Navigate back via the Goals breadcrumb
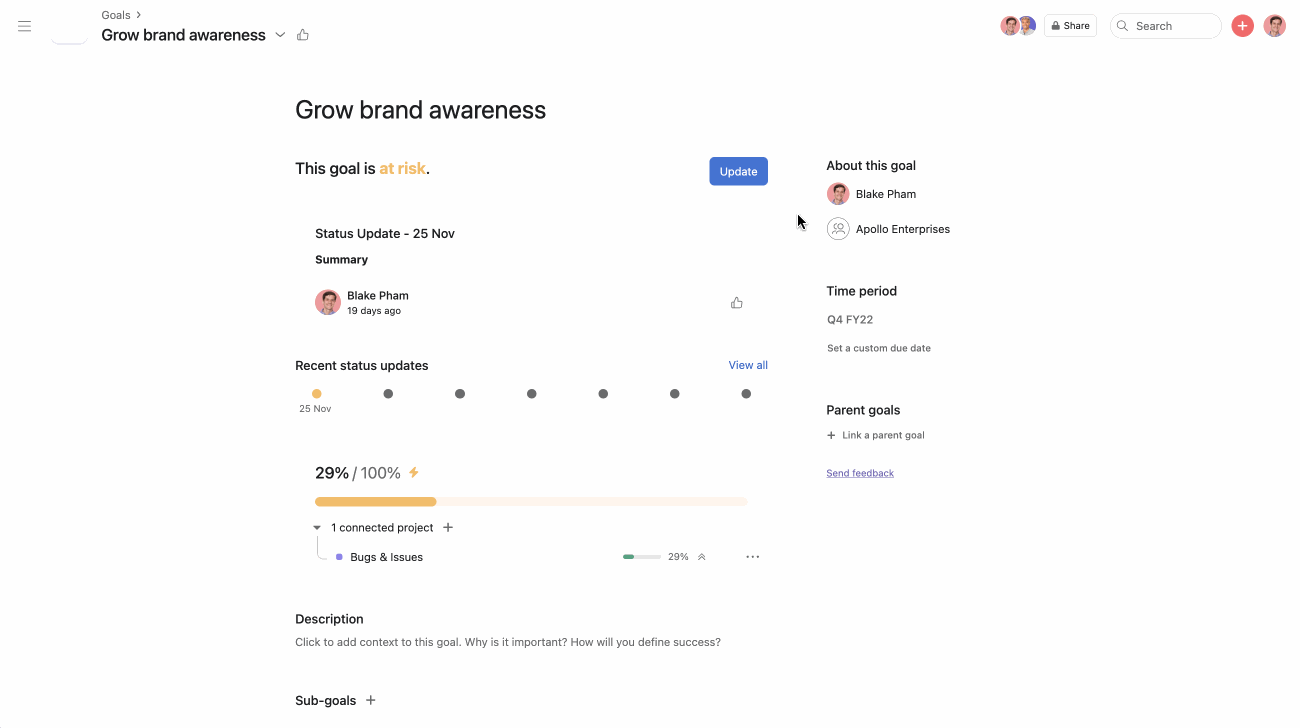Viewport: 1300px width, 728px height. (113, 14)
